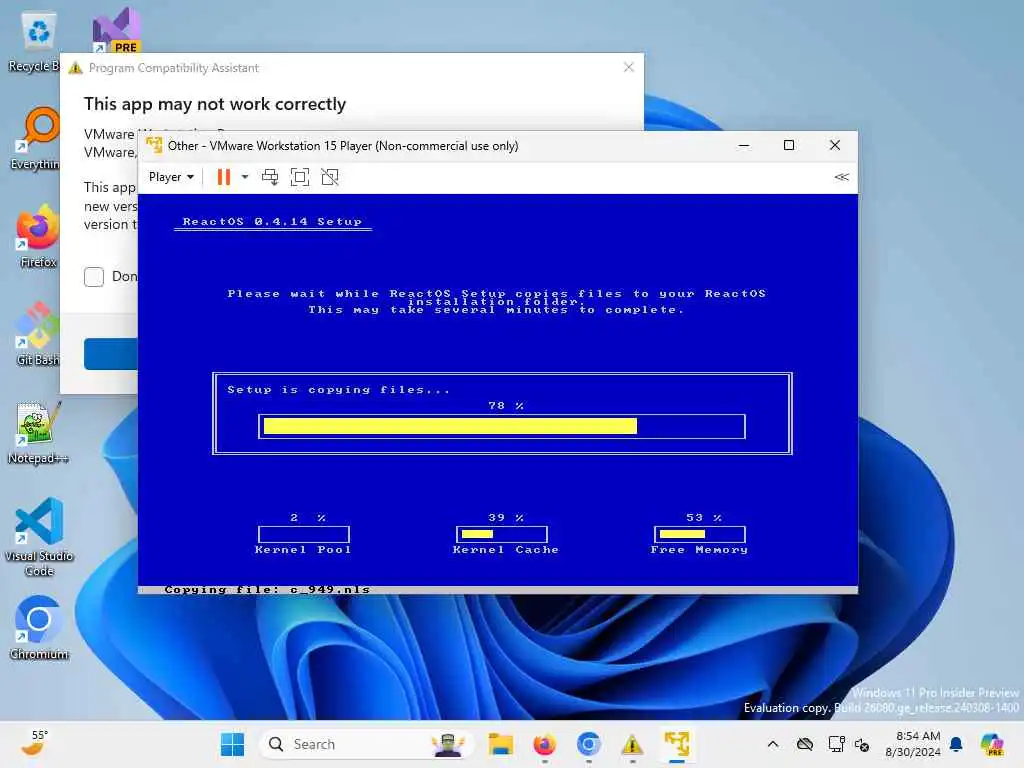This screenshot has width=1024, height=768.
Task: Select the Notepad++ desktop shortcut
Action: click(x=38, y=432)
